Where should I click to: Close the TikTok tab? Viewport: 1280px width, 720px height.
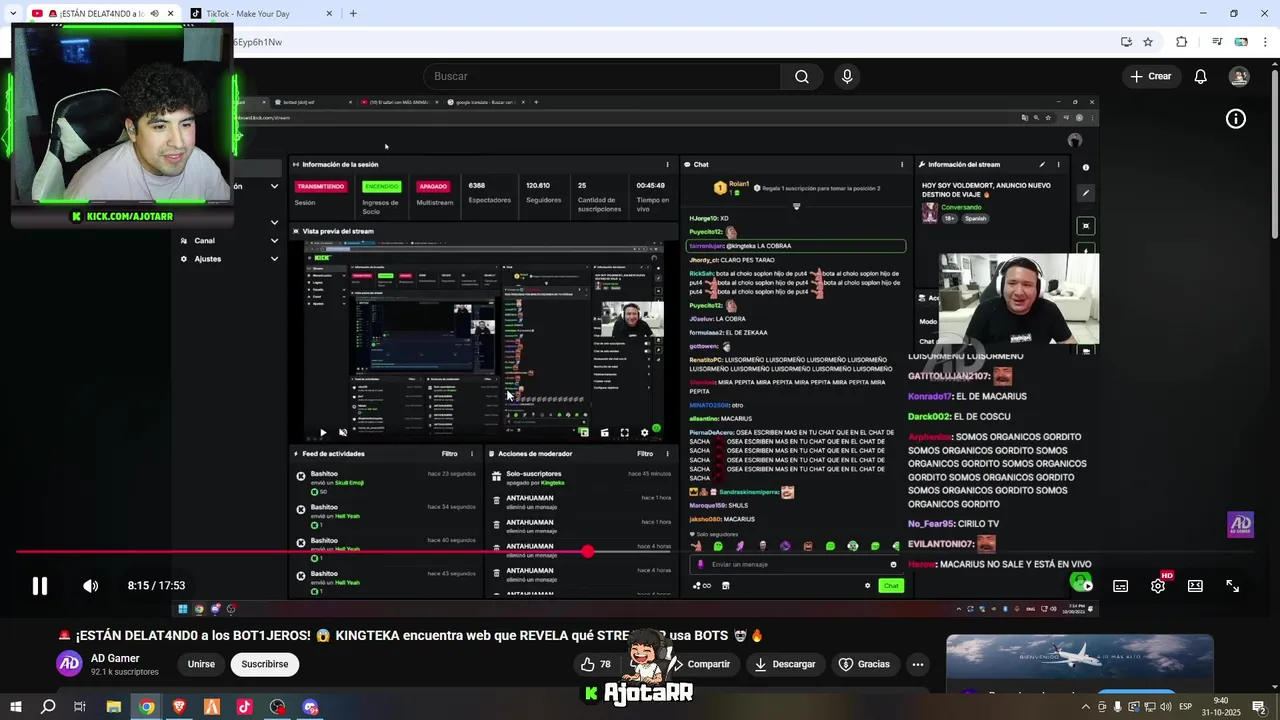tap(330, 14)
